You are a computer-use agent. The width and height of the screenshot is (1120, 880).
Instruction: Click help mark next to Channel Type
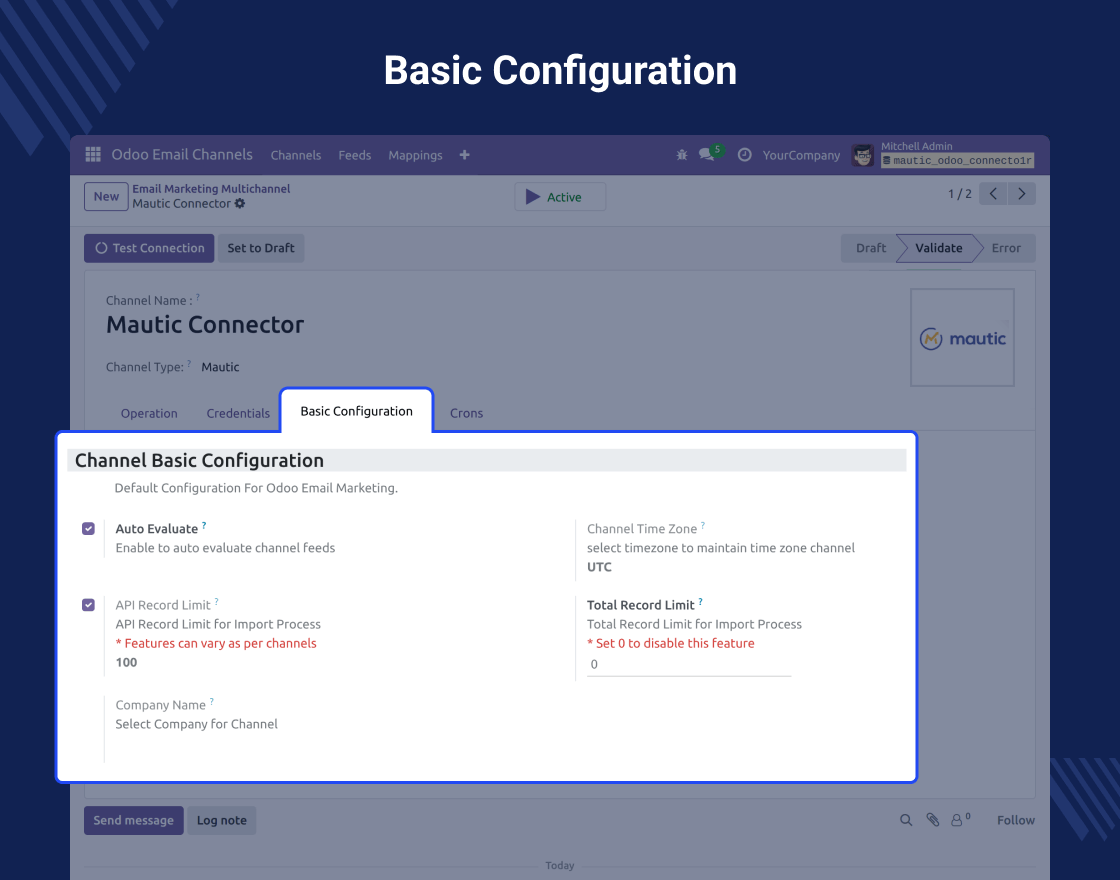(x=189, y=364)
